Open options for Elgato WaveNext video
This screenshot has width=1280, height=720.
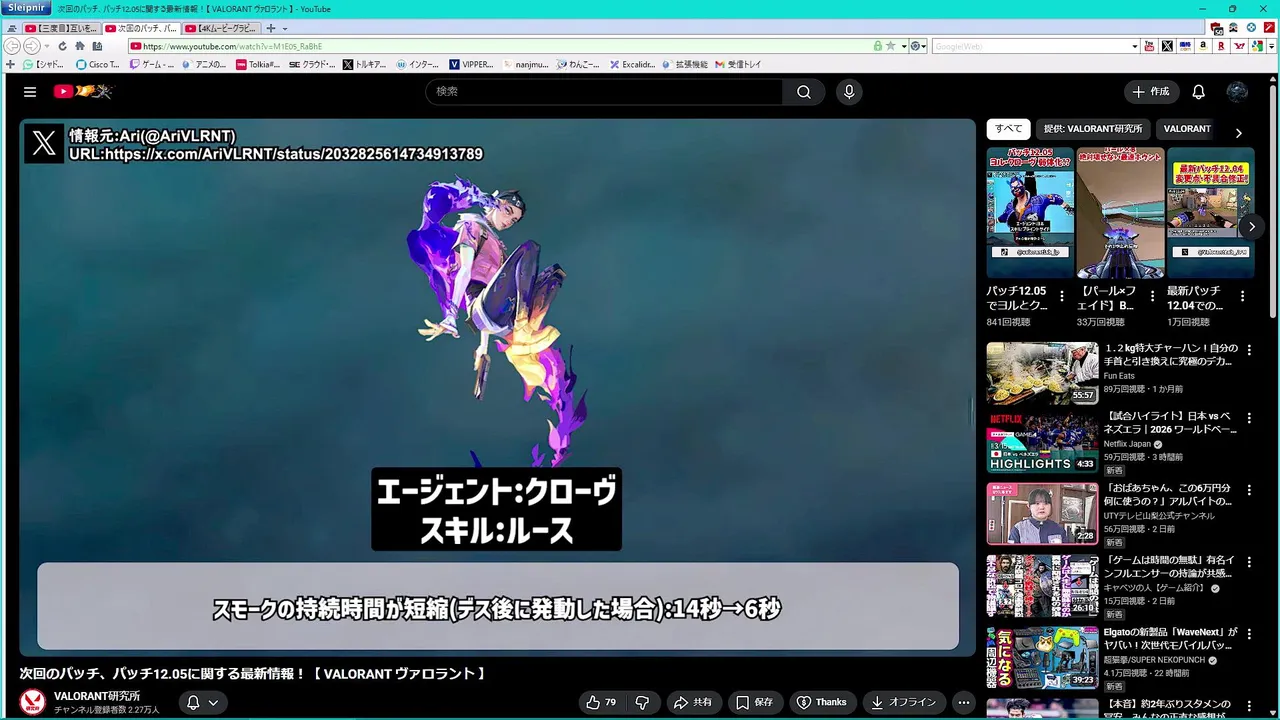1249,635
